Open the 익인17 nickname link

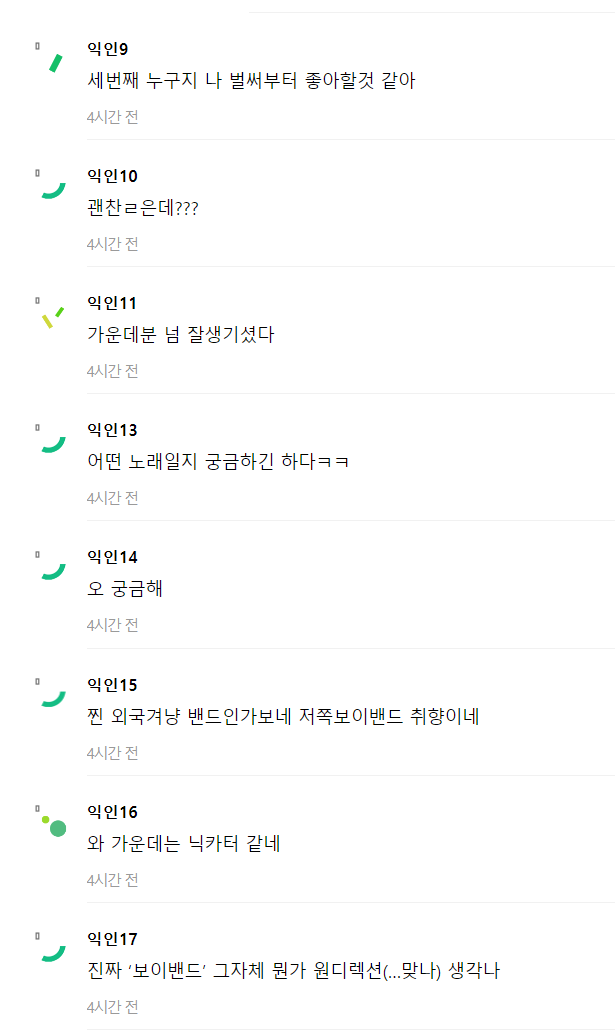tap(112, 939)
